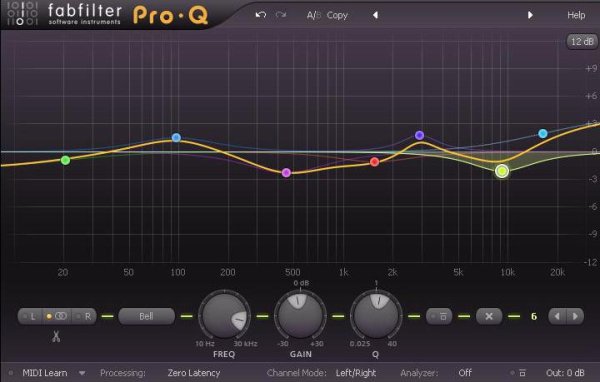The width and height of the screenshot is (600, 382).
Task: Load the next preset with right arrow
Action: [530, 15]
